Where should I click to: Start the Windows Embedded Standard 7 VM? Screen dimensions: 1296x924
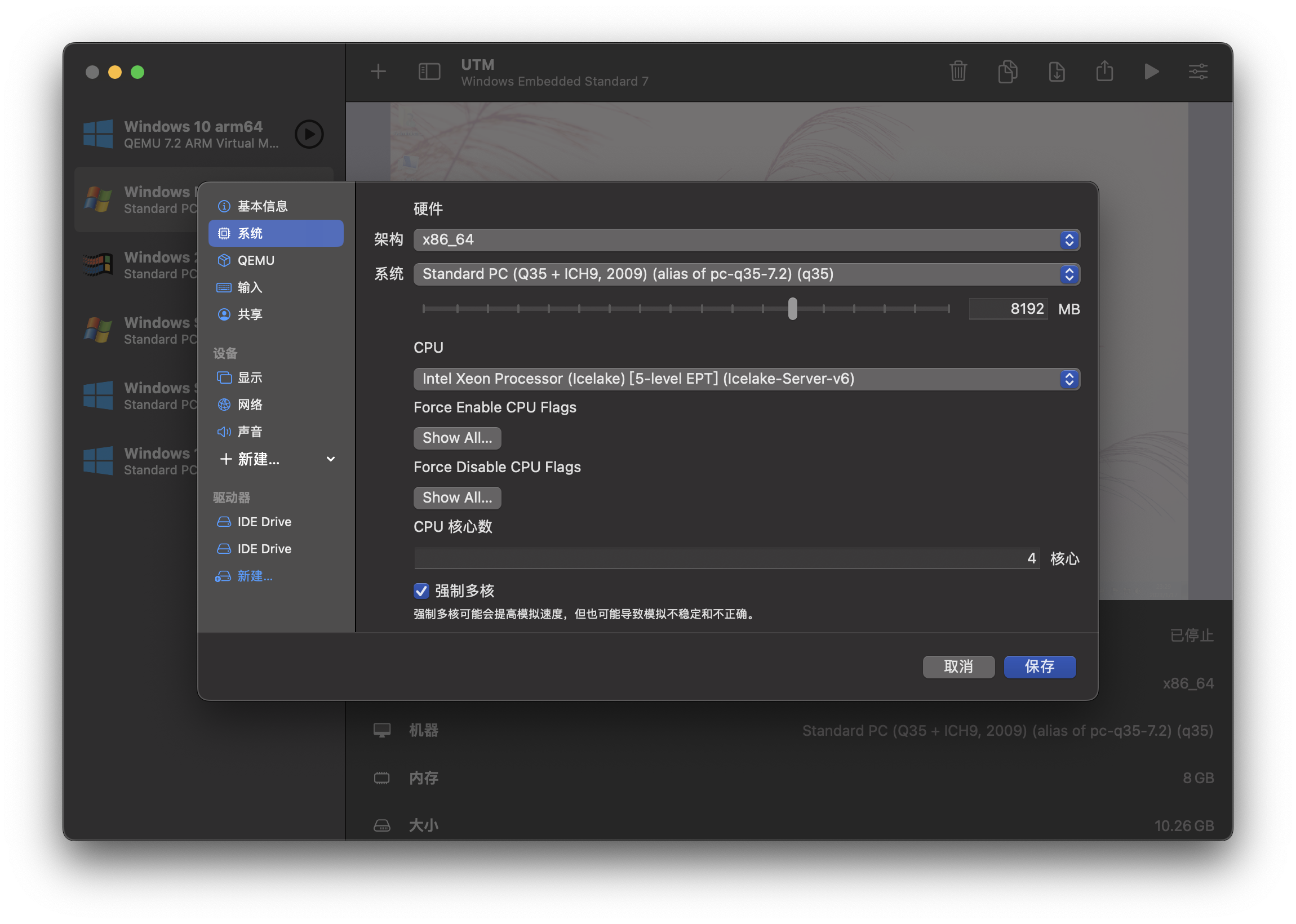click(1151, 71)
